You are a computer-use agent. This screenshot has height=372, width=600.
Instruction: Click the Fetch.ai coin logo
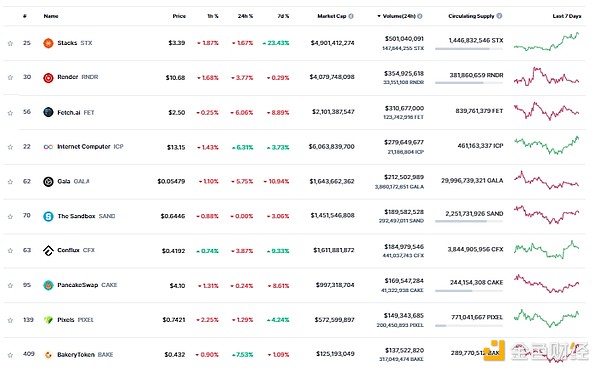tap(48, 112)
